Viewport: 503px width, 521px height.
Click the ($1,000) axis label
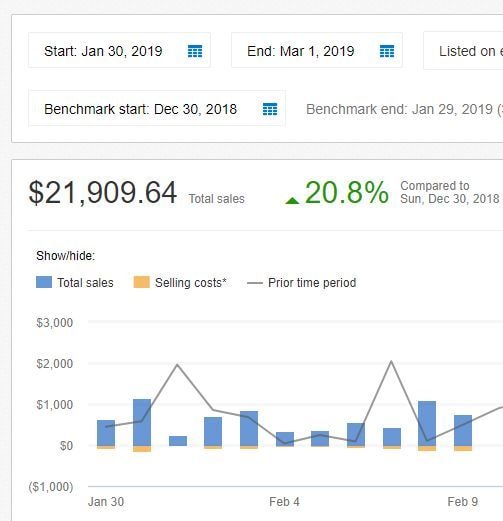click(x=51, y=487)
